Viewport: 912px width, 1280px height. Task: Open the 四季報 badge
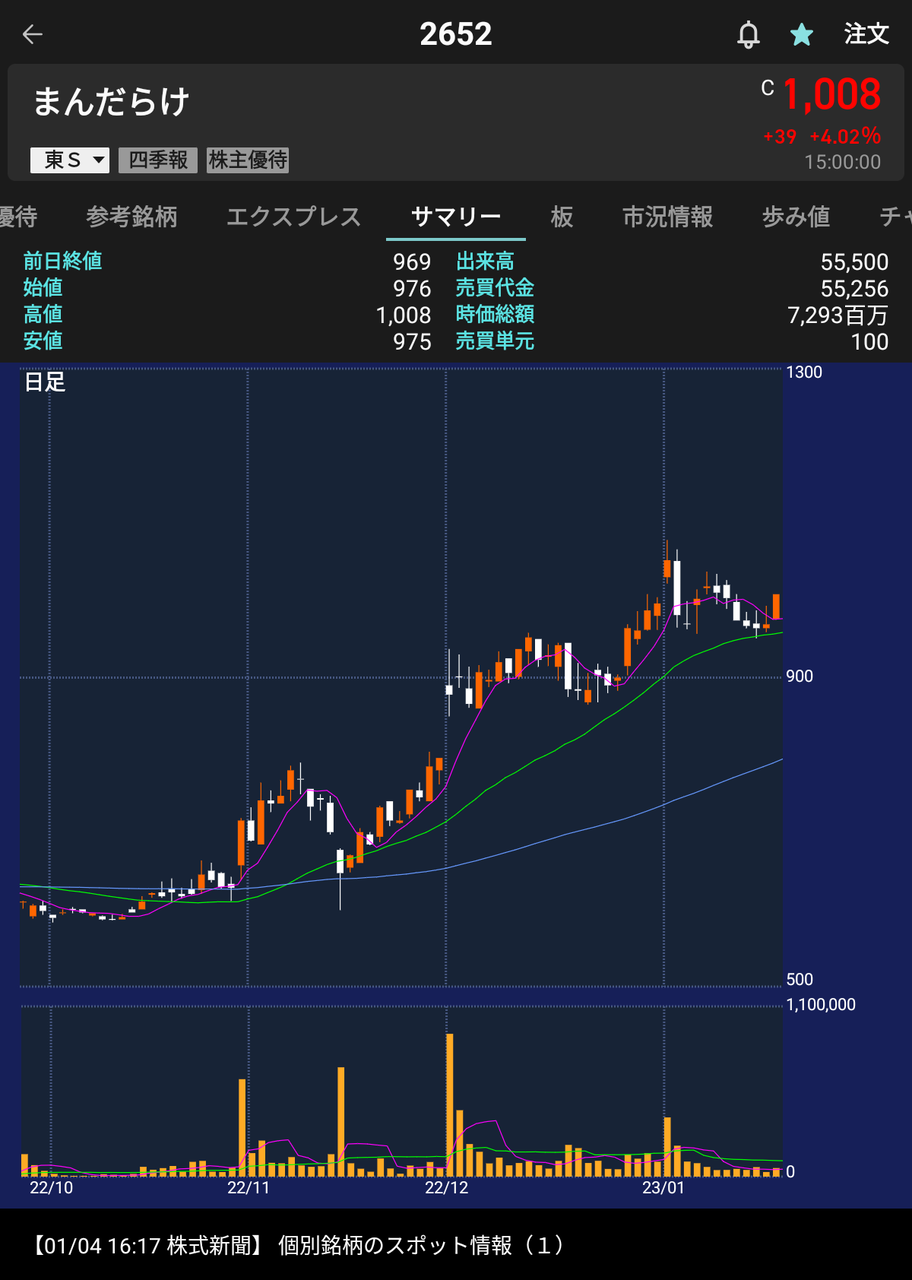(x=158, y=160)
